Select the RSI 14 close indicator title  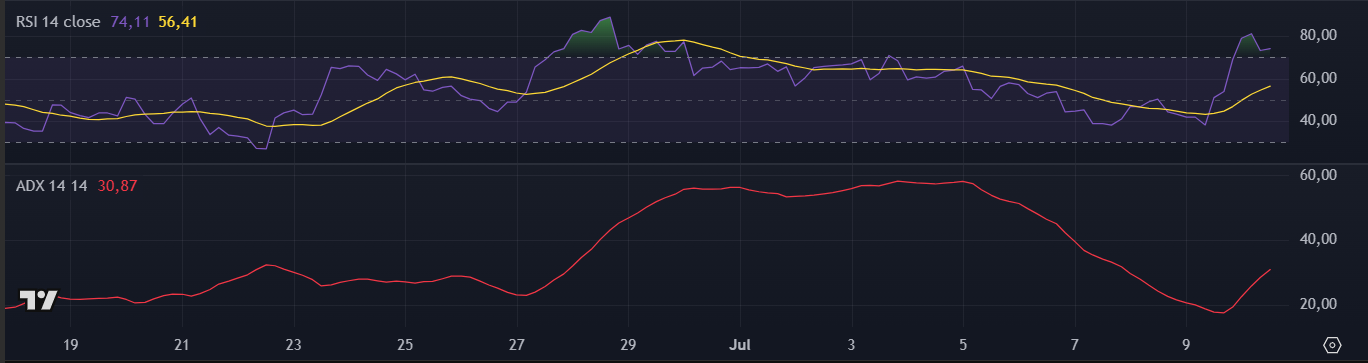58,21
